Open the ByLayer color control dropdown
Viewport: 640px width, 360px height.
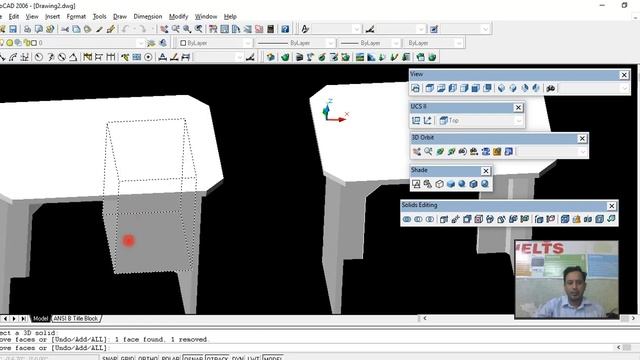tap(248, 43)
